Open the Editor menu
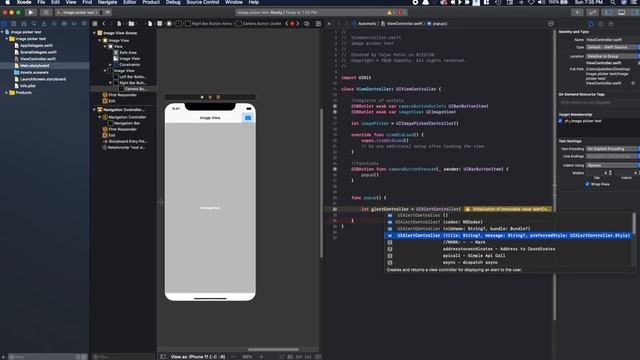Image resolution: width=640 pixels, height=360 pixels. [130, 2]
